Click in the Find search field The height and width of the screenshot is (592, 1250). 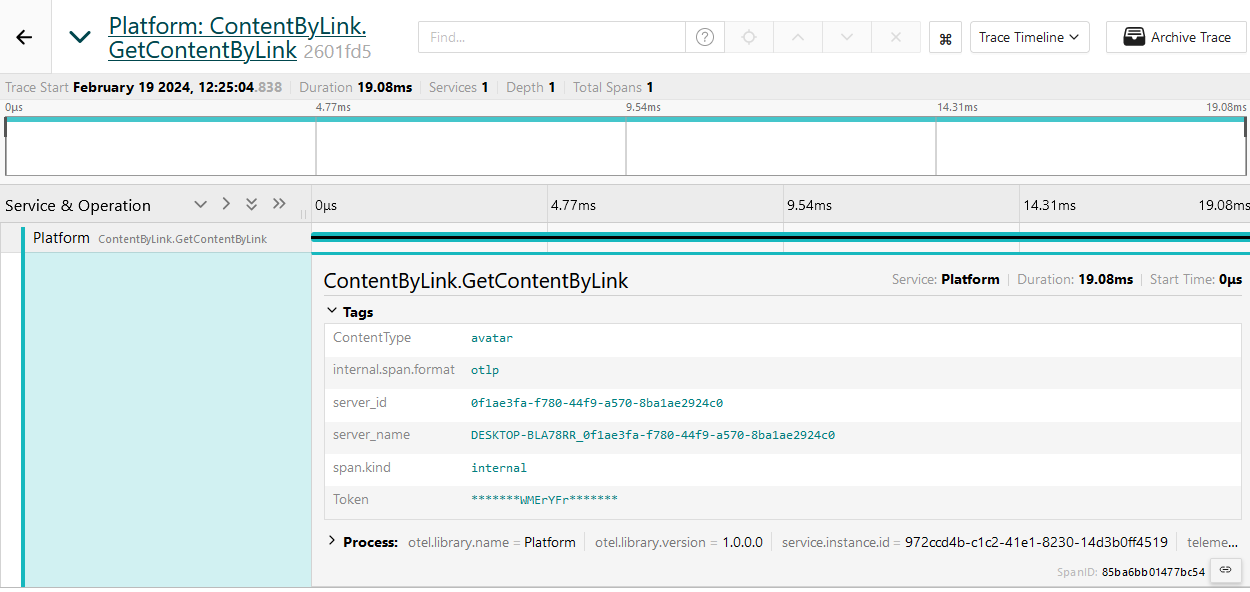tap(552, 37)
